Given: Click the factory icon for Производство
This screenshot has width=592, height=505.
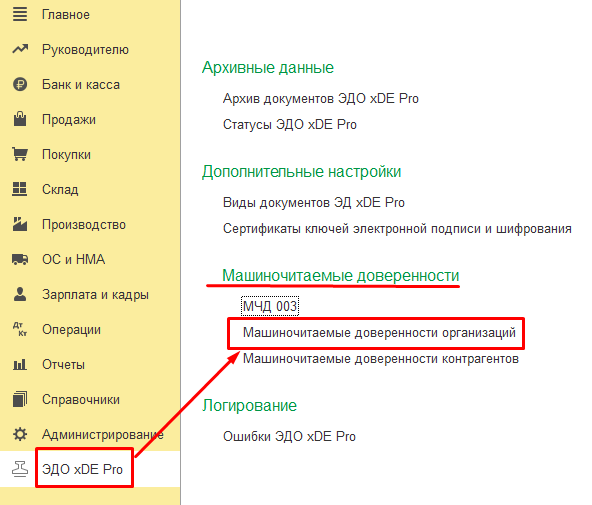Looking at the screenshot, I should point(20,224).
